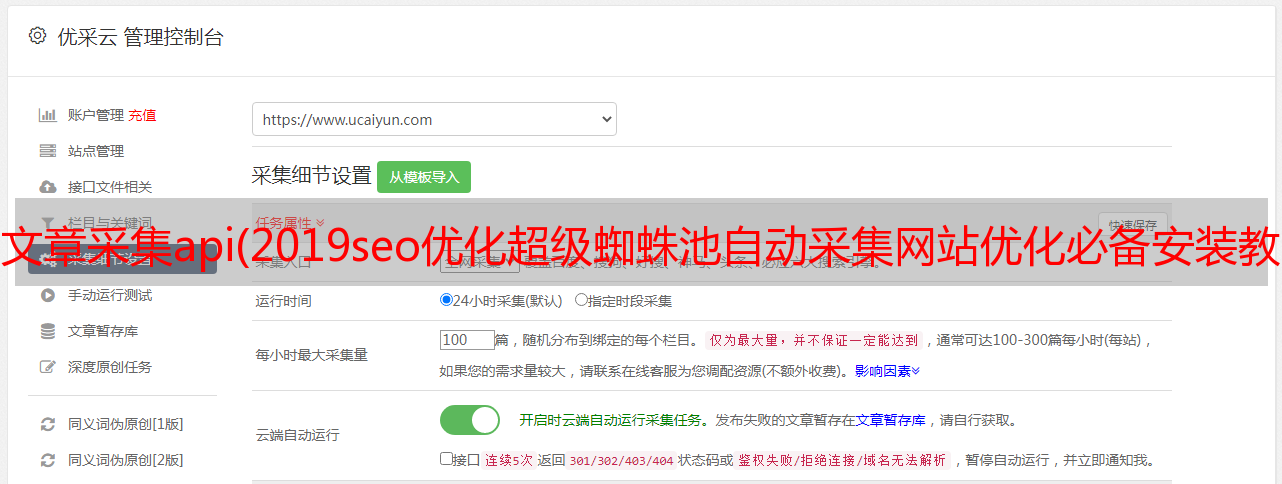Click the highlighted 仅为最大量，并不保证一定能达到 note
1282x484 pixels.
(x=814, y=340)
